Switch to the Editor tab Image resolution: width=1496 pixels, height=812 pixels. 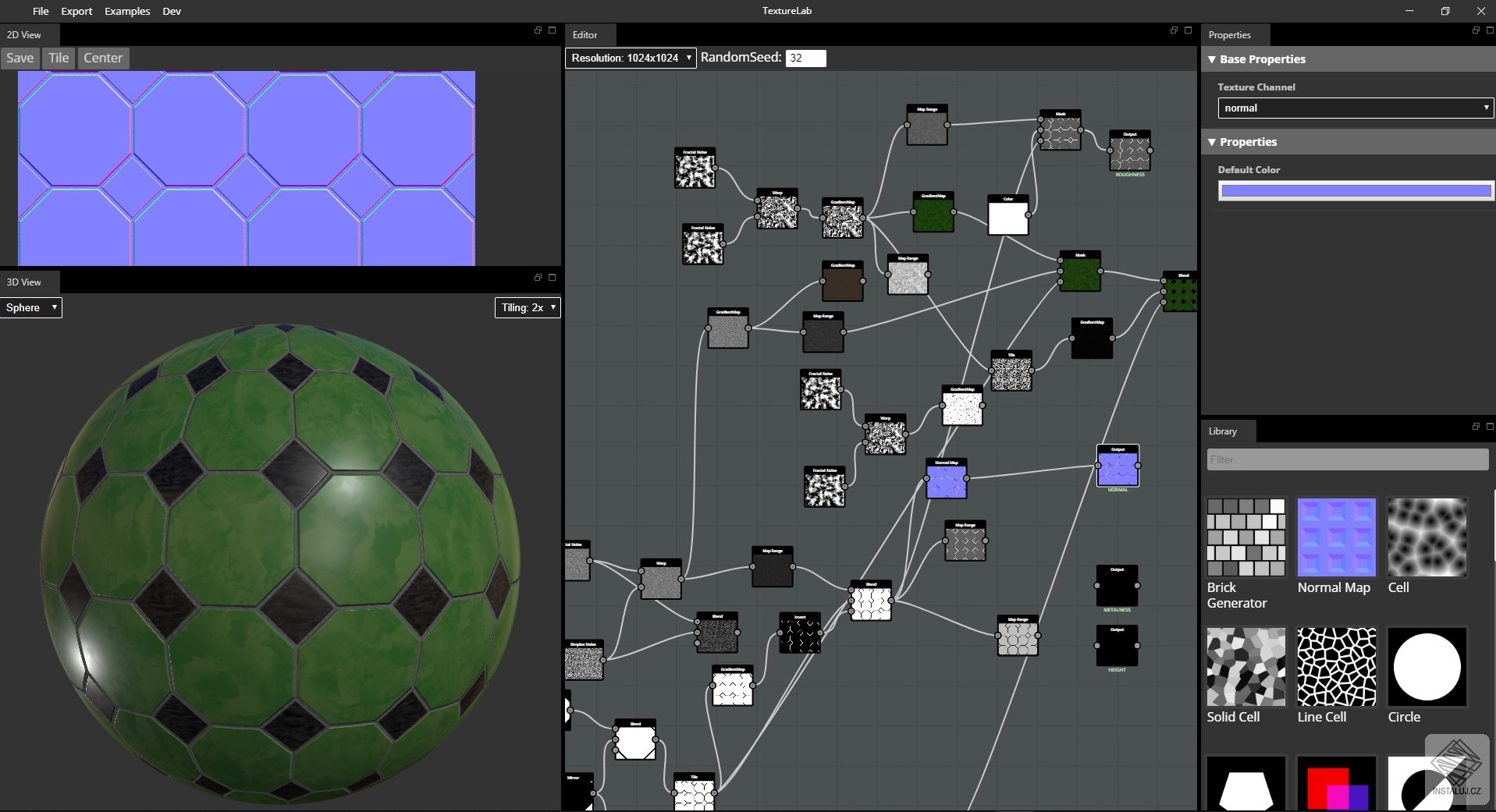point(586,34)
